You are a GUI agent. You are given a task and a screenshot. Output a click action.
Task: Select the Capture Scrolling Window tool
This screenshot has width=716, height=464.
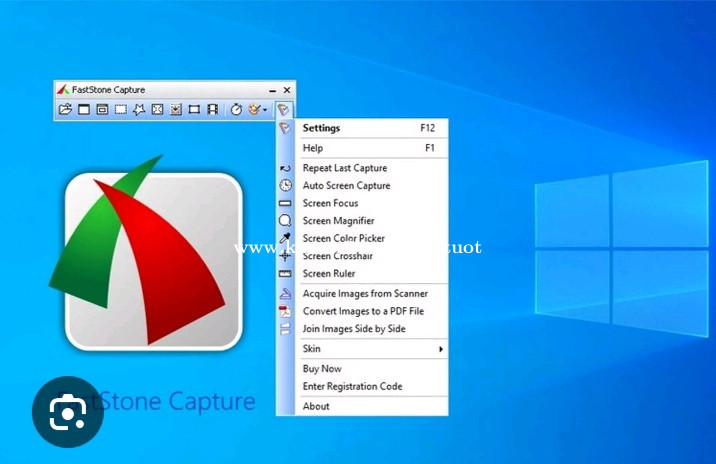176,110
